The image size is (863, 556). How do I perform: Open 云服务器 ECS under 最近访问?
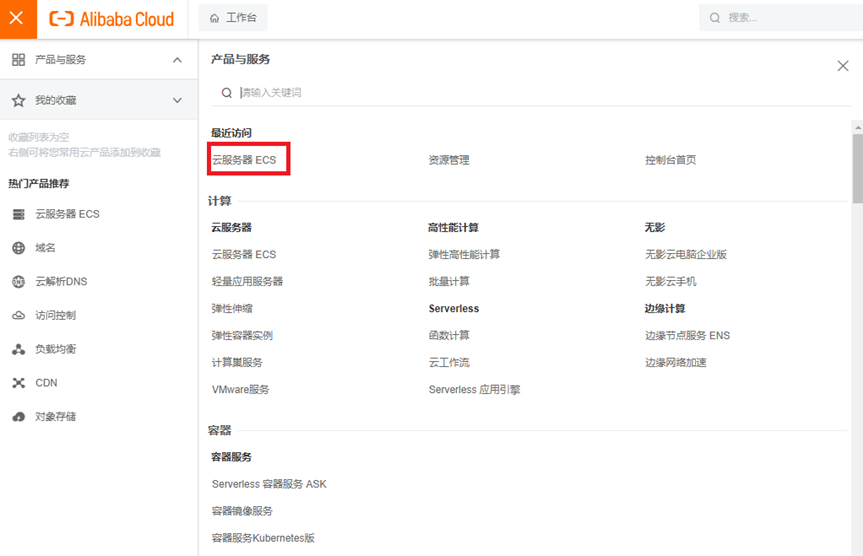tap(244, 160)
